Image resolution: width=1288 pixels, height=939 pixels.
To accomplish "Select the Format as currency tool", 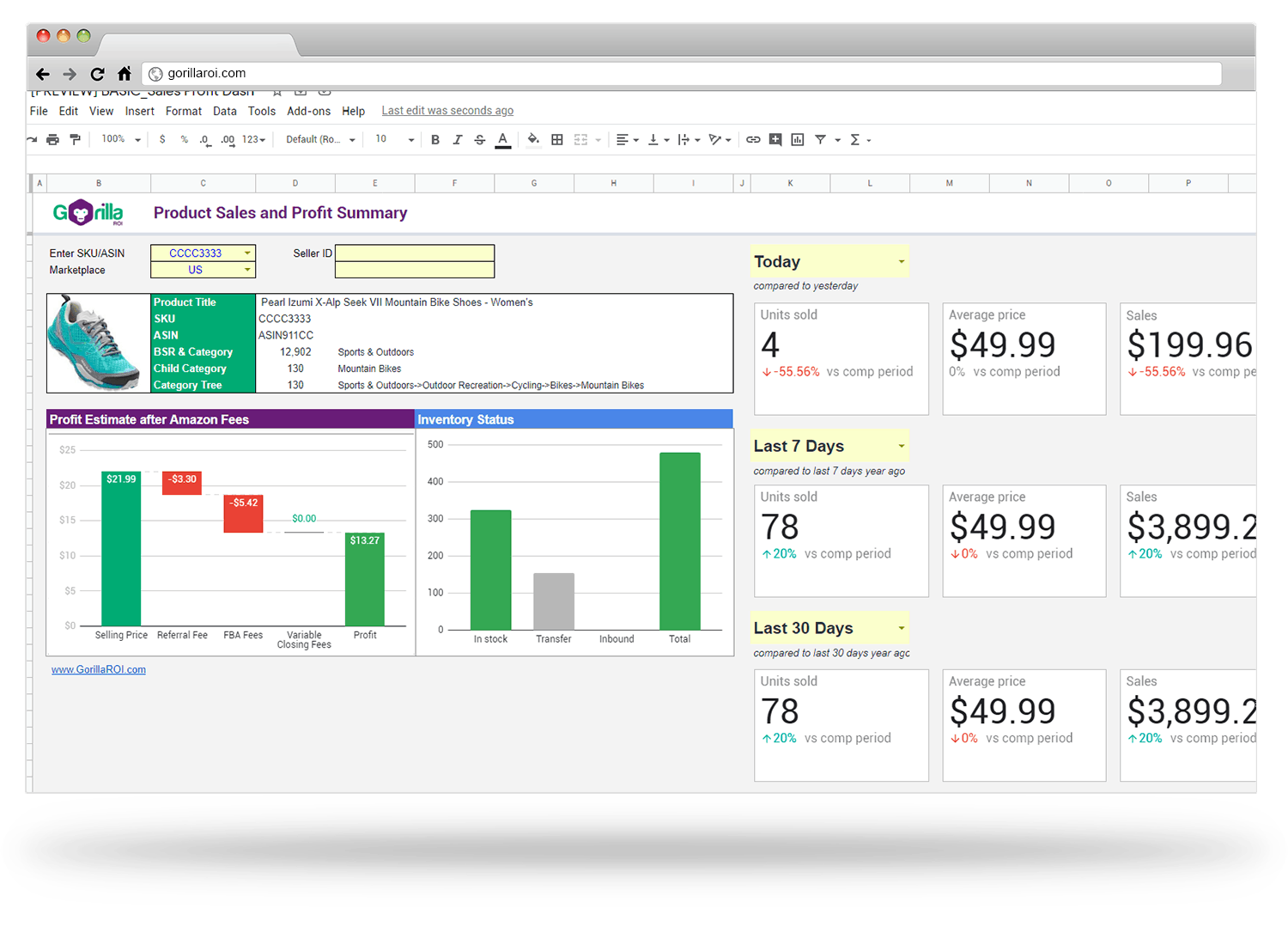I will point(161,138).
